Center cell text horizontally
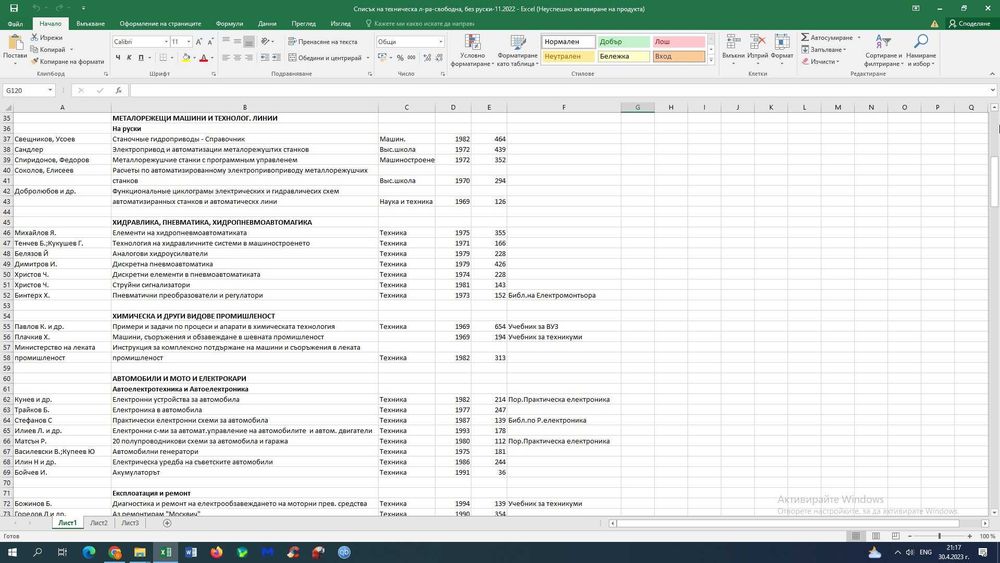The width and height of the screenshot is (1000, 563). (237, 58)
